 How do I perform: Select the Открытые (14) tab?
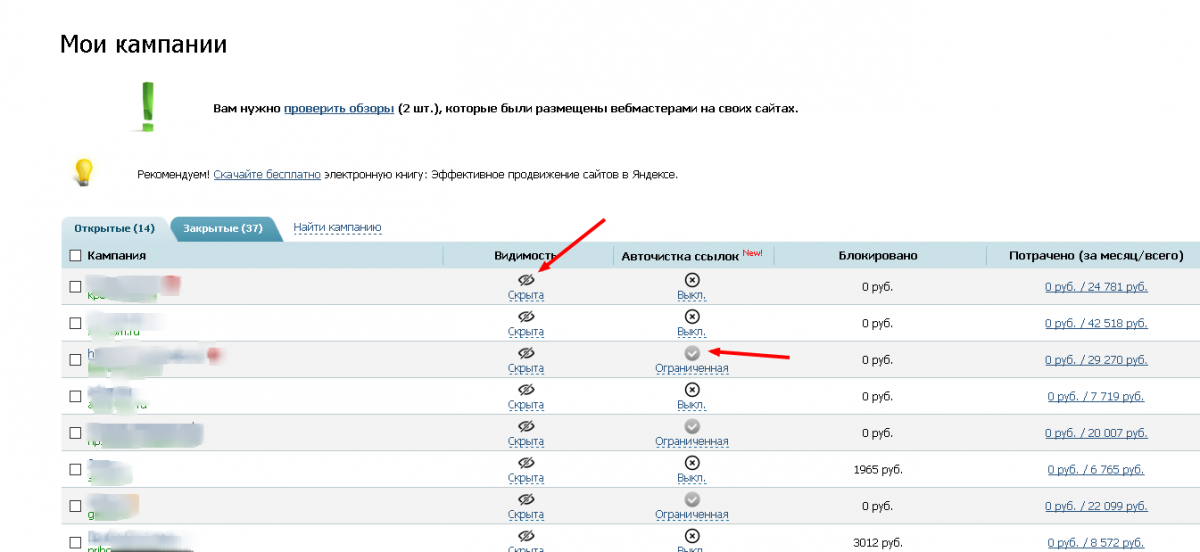(114, 228)
